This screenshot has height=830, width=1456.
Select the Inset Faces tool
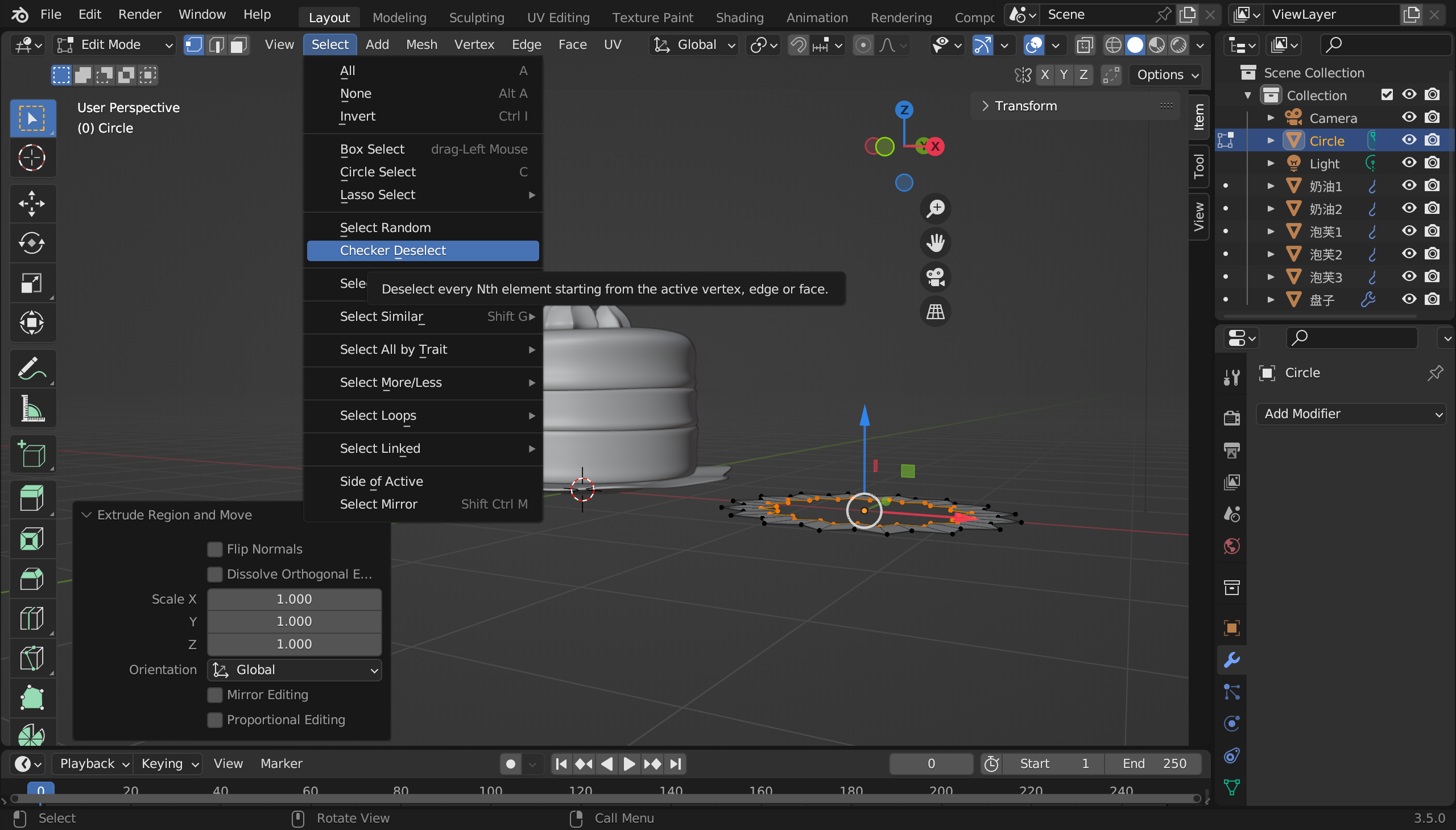point(32,539)
